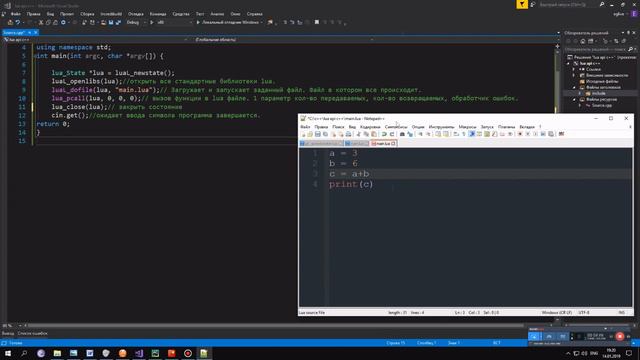The width and height of the screenshot is (640, 360).
Task: Expand Ссылки node in Solution Explorer
Action: 574,69
